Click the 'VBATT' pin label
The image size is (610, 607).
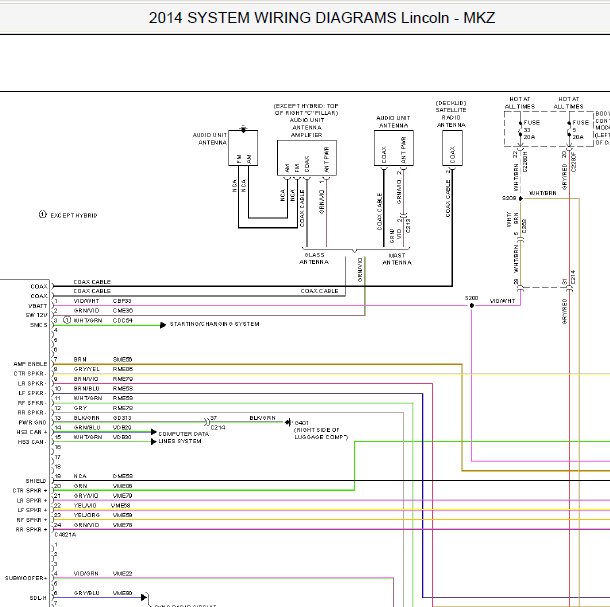click(x=38, y=306)
